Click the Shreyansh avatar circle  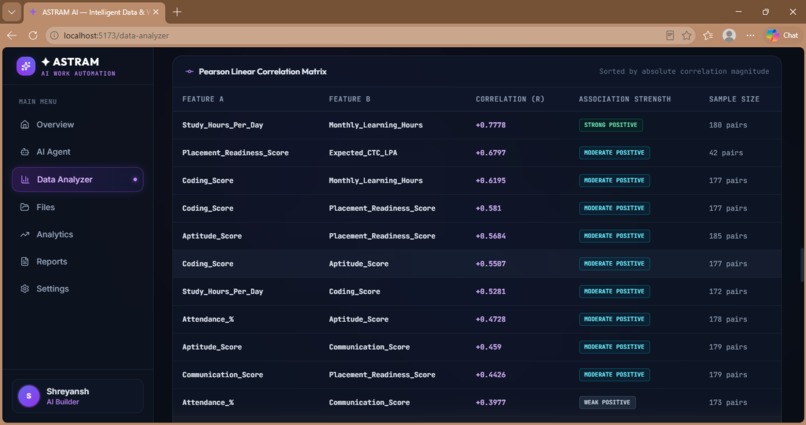click(29, 396)
